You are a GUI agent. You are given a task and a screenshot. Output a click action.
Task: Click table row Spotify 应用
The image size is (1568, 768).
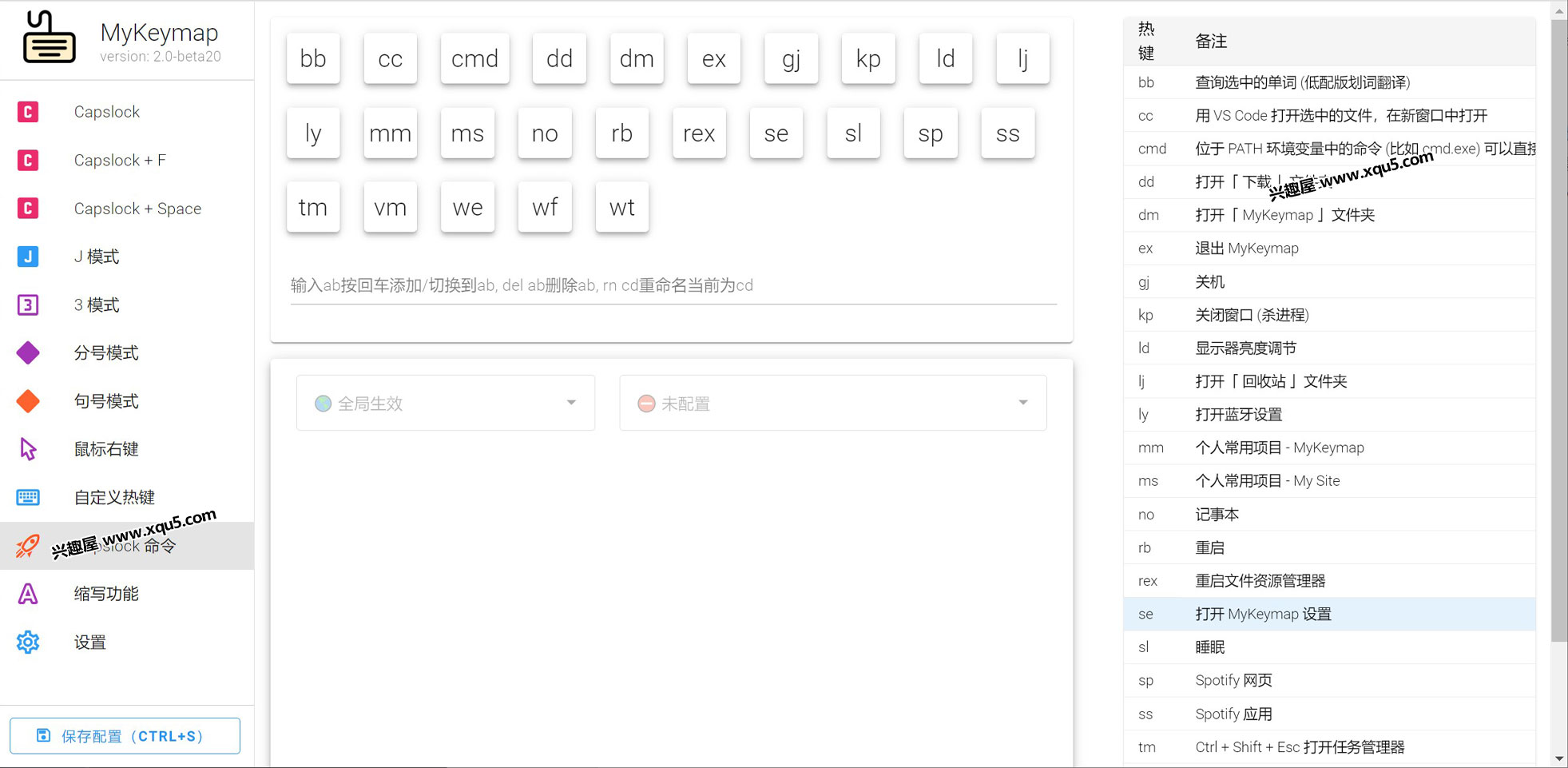pos(1329,714)
